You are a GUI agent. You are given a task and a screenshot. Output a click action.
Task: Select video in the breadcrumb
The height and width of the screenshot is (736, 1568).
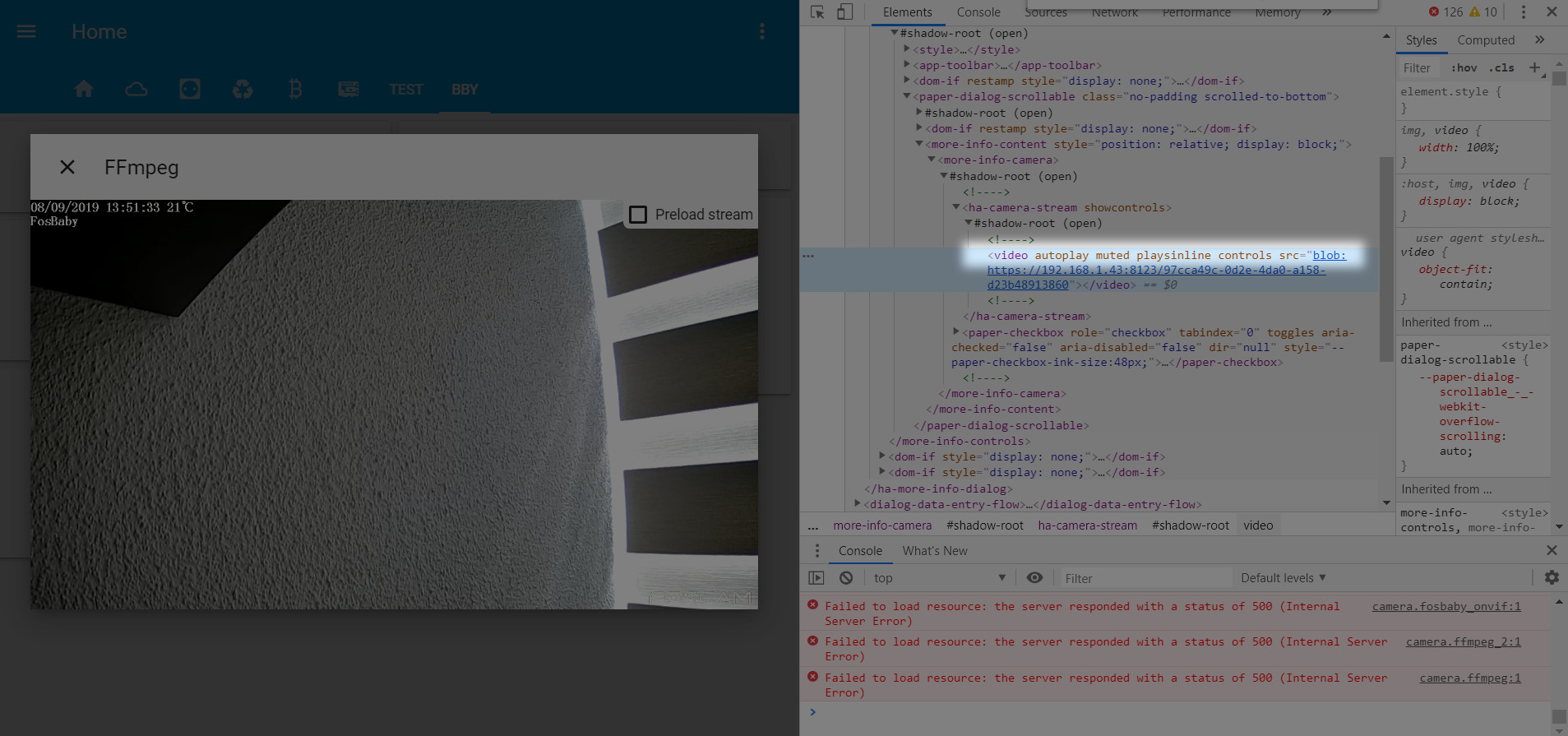click(1258, 525)
